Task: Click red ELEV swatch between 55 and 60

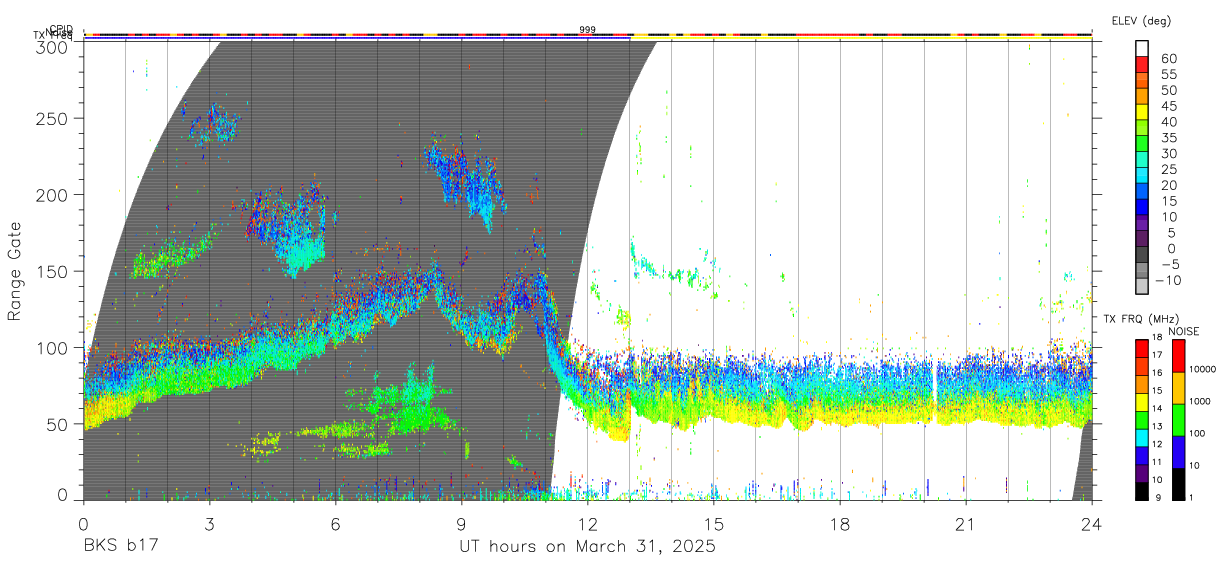Action: [x=1143, y=64]
